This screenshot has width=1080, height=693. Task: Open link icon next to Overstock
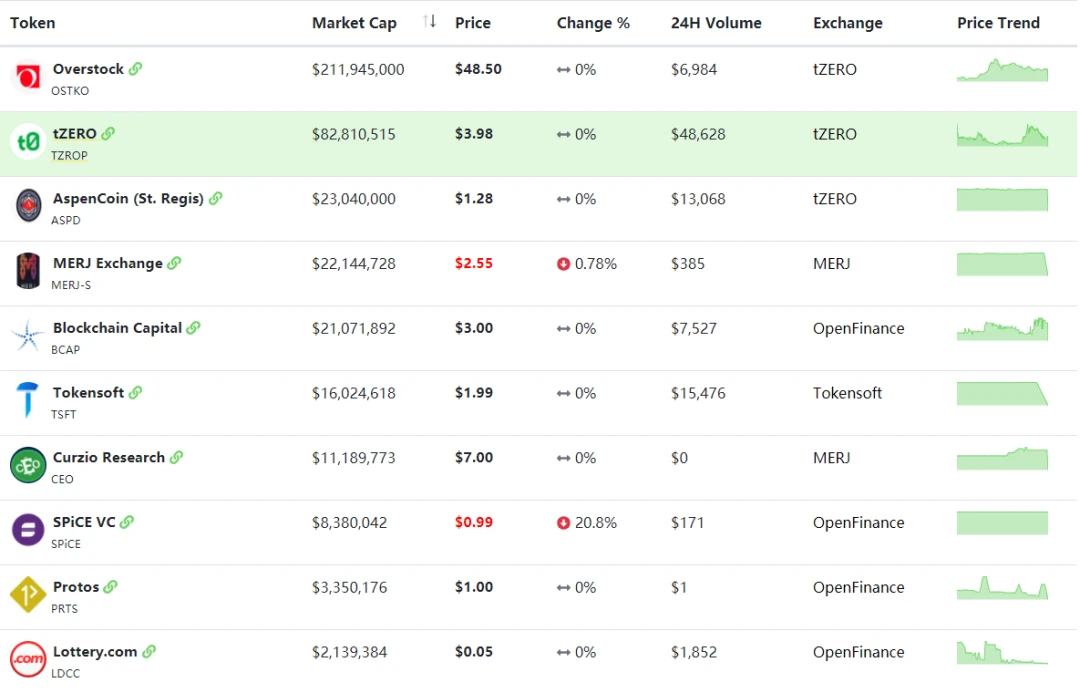pyautogui.click(x=136, y=69)
